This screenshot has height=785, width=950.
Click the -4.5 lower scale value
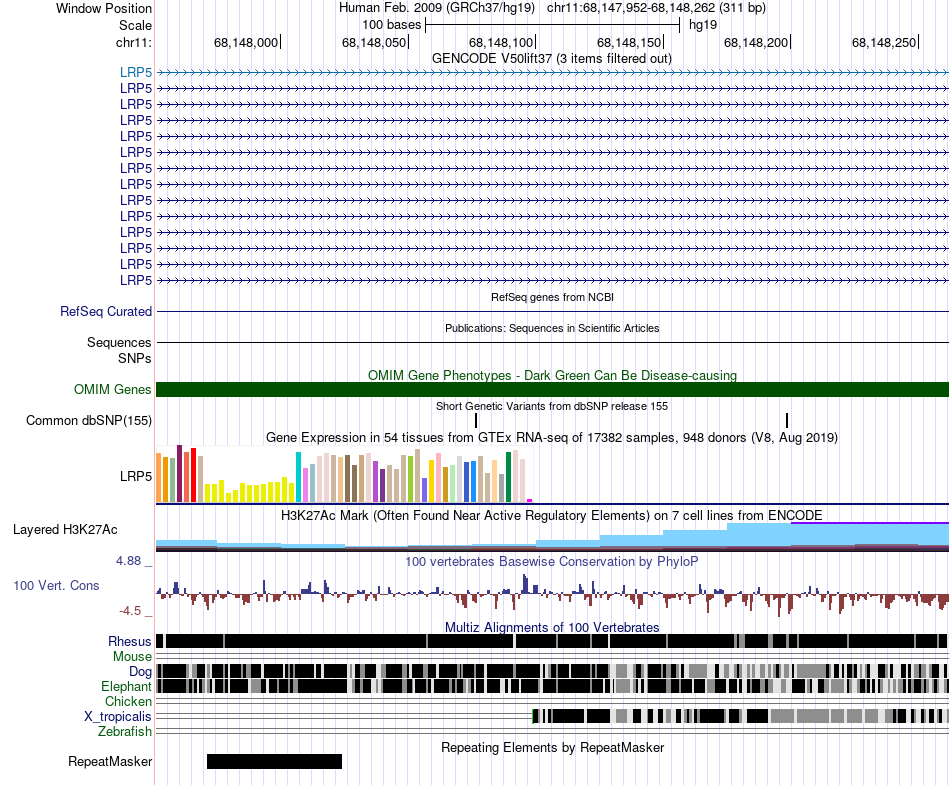(x=130, y=611)
